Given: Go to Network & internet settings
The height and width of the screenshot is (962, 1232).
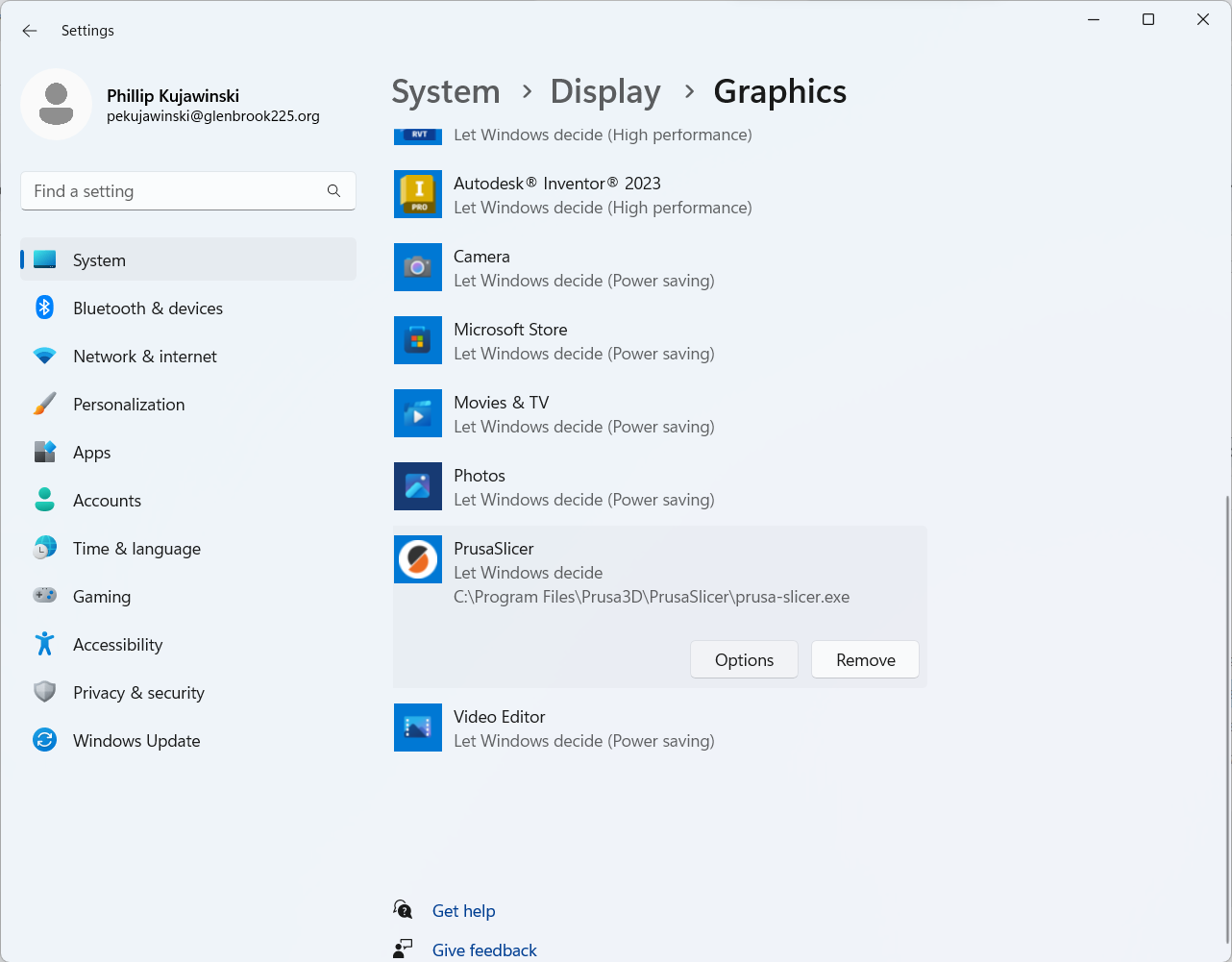Looking at the screenshot, I should (188, 356).
